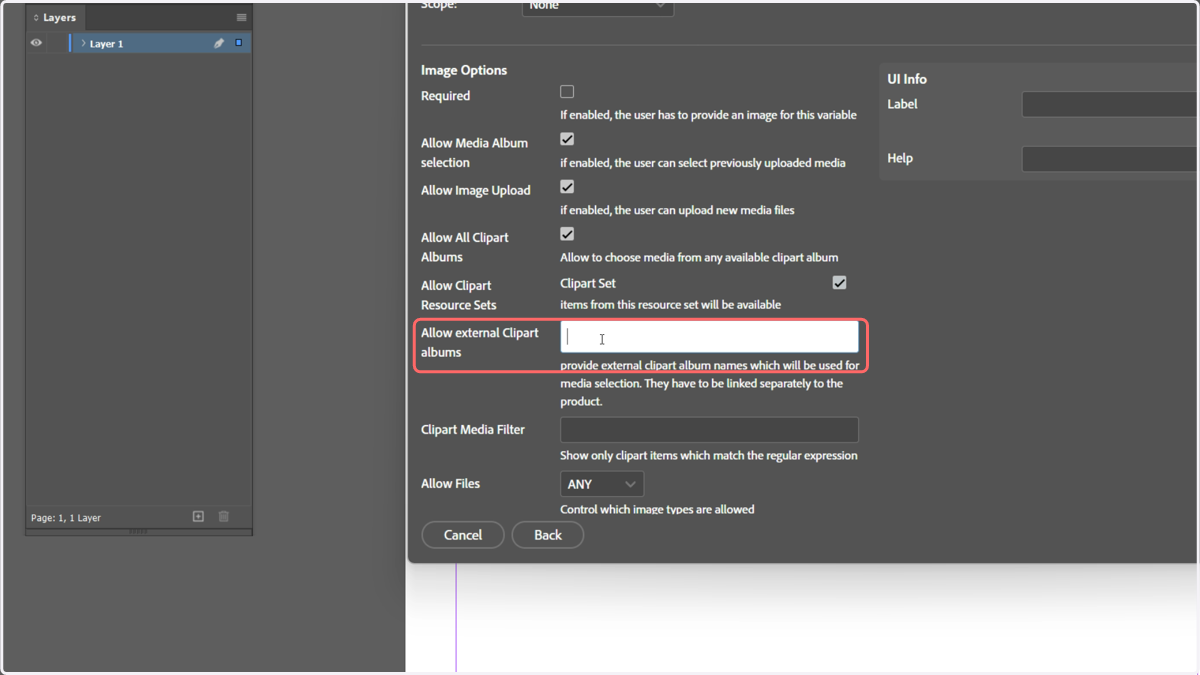Click the Cancel button
Viewport: 1200px width, 675px height.
(463, 535)
